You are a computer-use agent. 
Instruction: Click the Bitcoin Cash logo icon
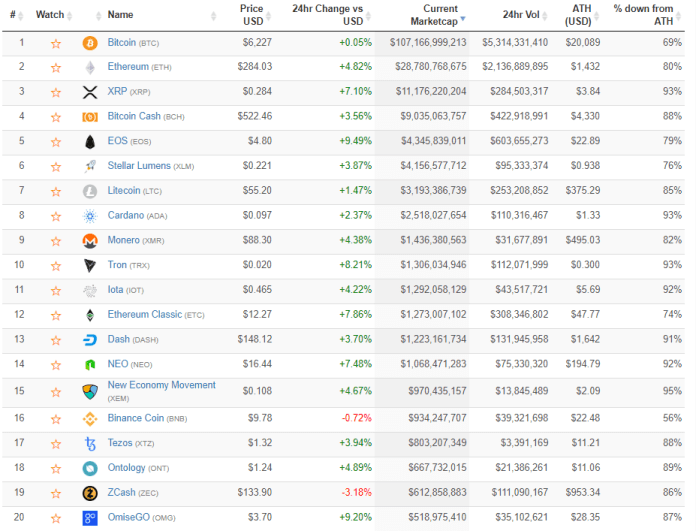coord(90,117)
